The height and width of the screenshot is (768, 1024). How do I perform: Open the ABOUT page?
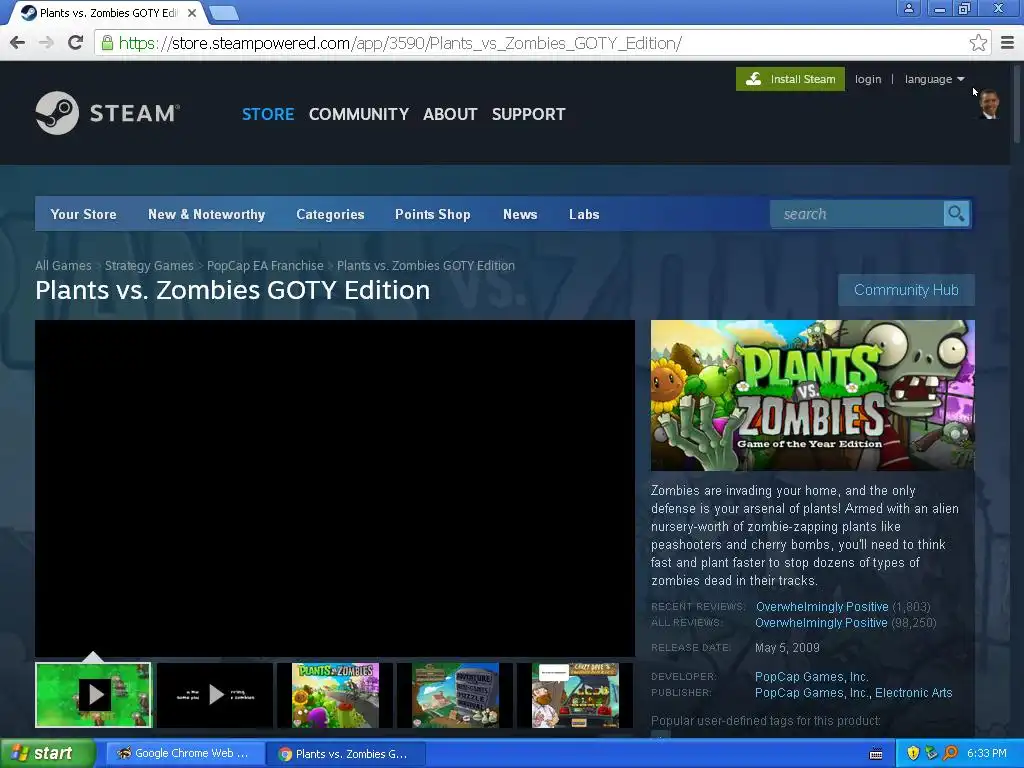(x=450, y=114)
